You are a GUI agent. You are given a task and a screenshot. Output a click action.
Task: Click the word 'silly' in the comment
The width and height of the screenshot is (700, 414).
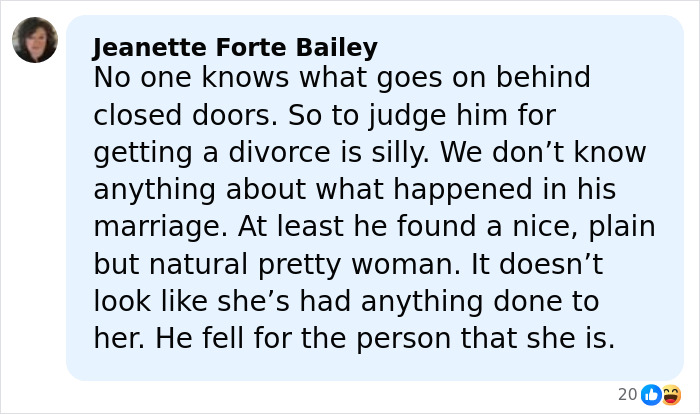pyautogui.click(x=399, y=153)
